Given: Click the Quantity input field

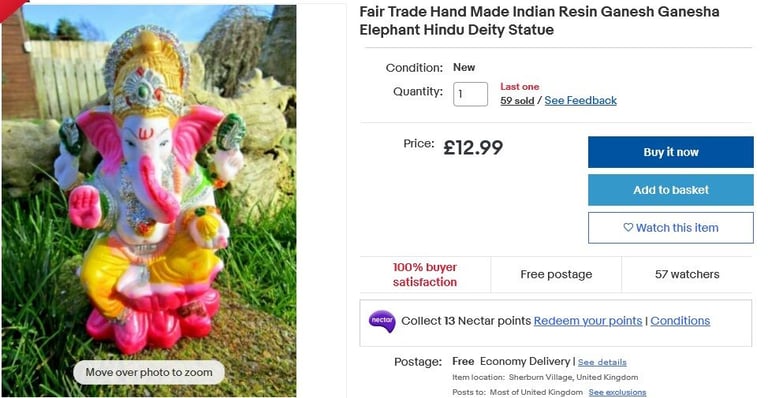Looking at the screenshot, I should (470, 94).
